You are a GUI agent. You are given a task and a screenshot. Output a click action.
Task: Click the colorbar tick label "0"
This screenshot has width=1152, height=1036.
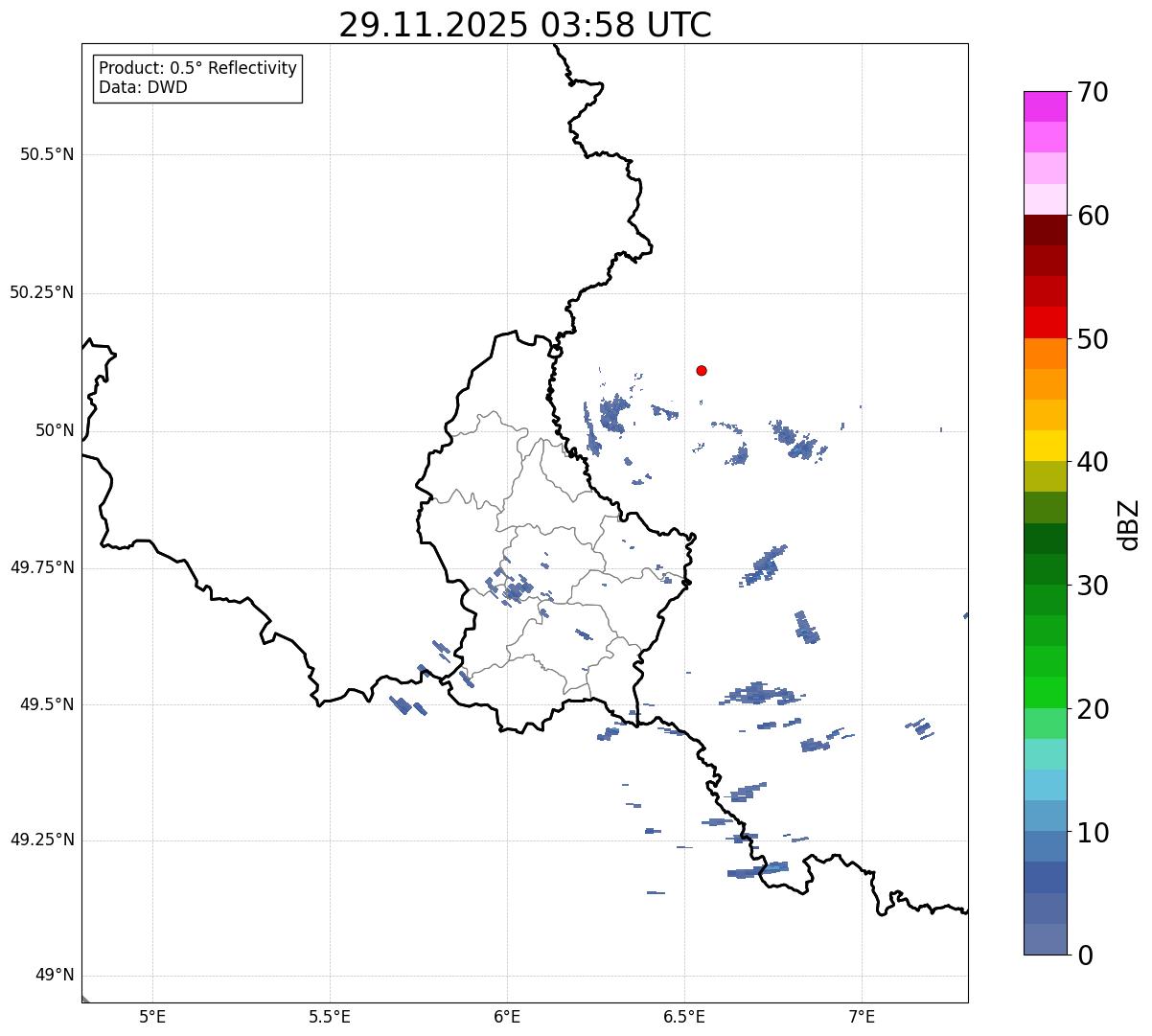[1085, 955]
